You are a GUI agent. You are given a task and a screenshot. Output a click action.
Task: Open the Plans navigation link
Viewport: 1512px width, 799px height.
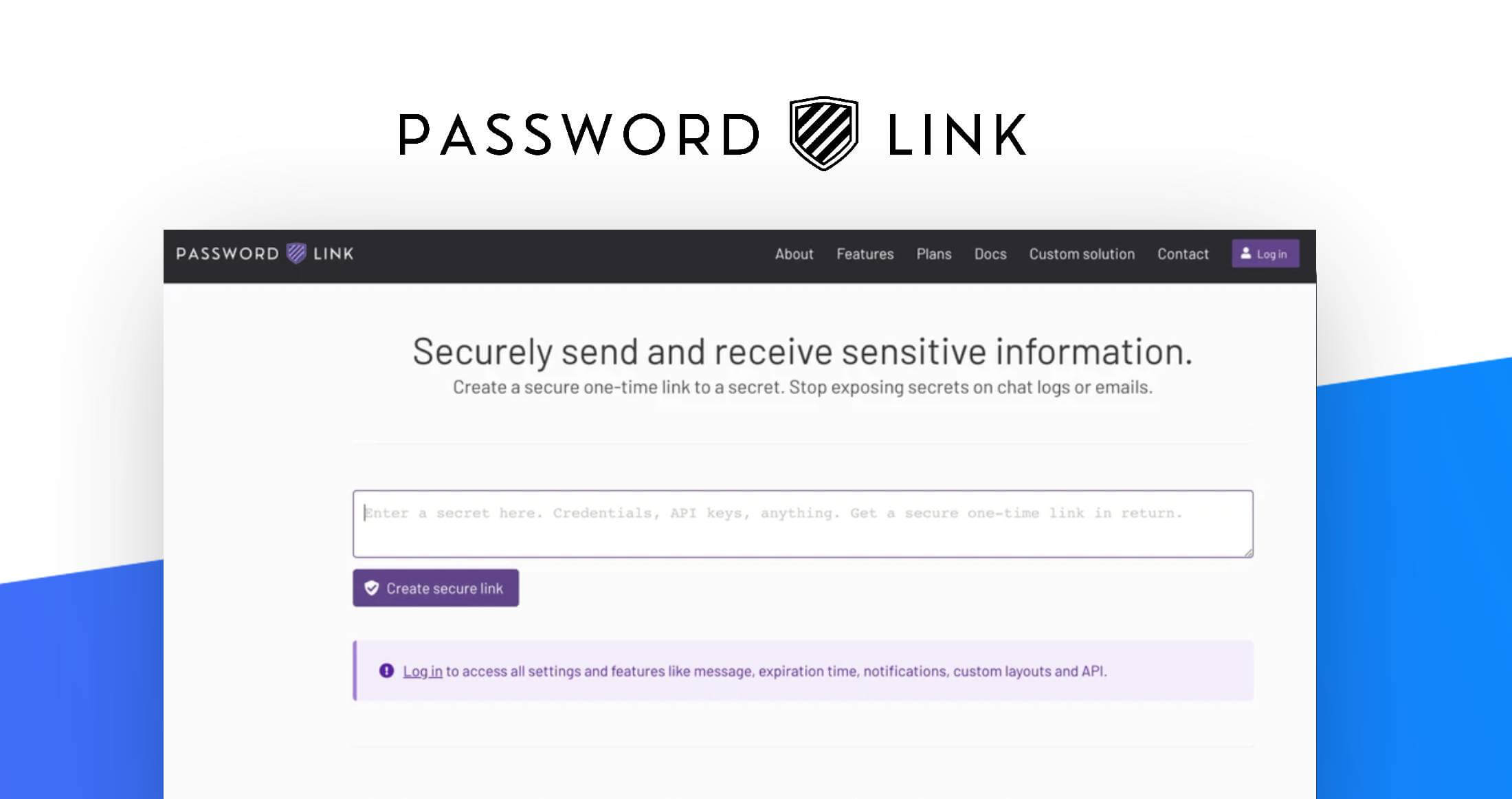(930, 253)
